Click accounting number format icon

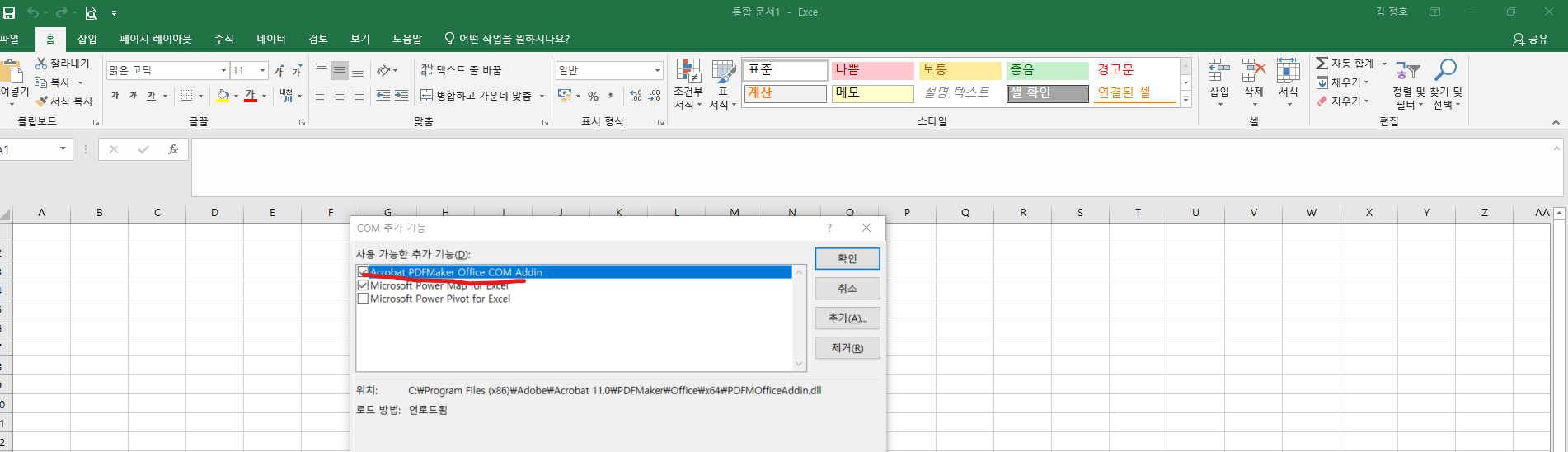[565, 96]
